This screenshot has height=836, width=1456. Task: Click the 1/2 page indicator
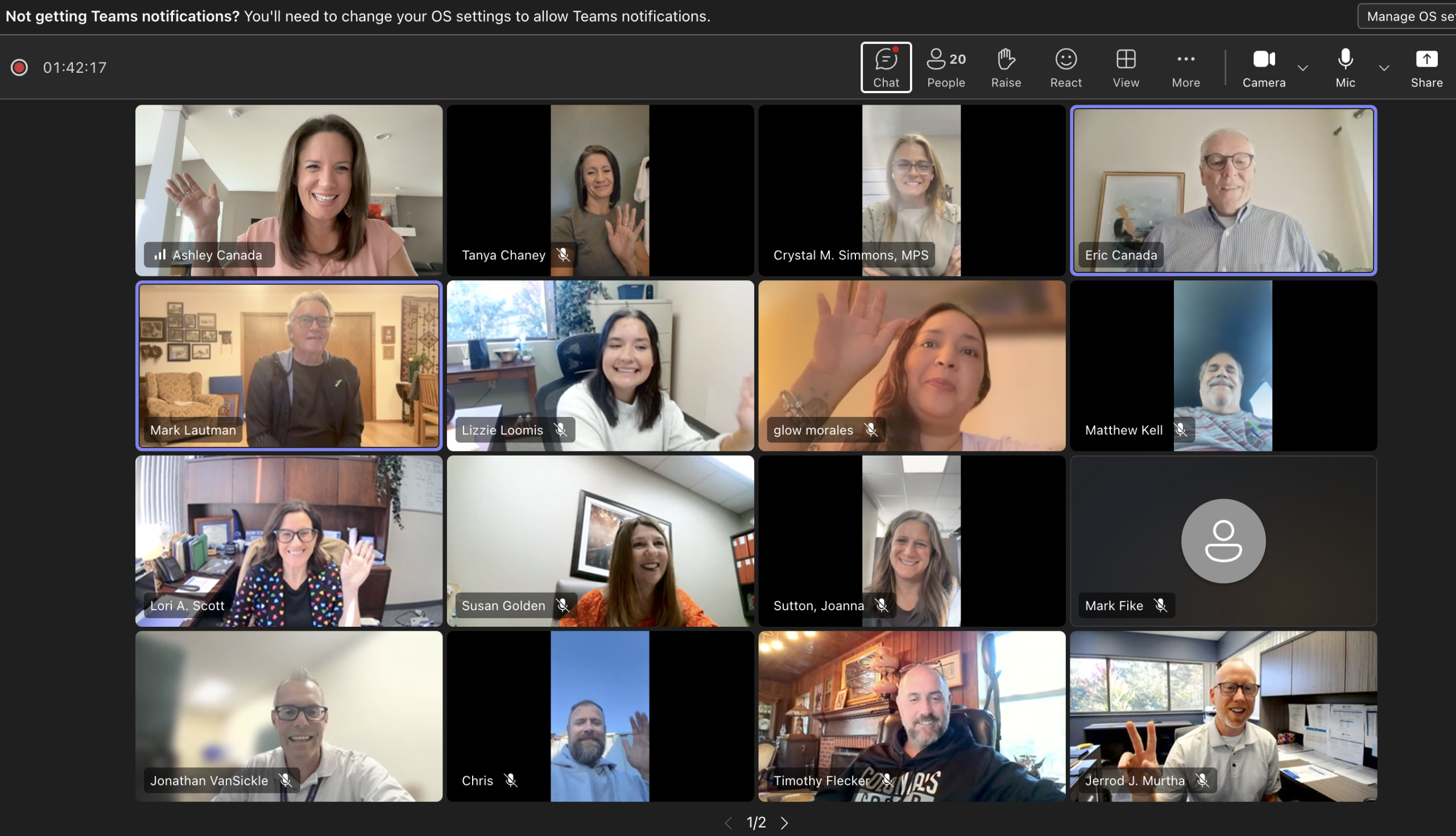point(756,823)
